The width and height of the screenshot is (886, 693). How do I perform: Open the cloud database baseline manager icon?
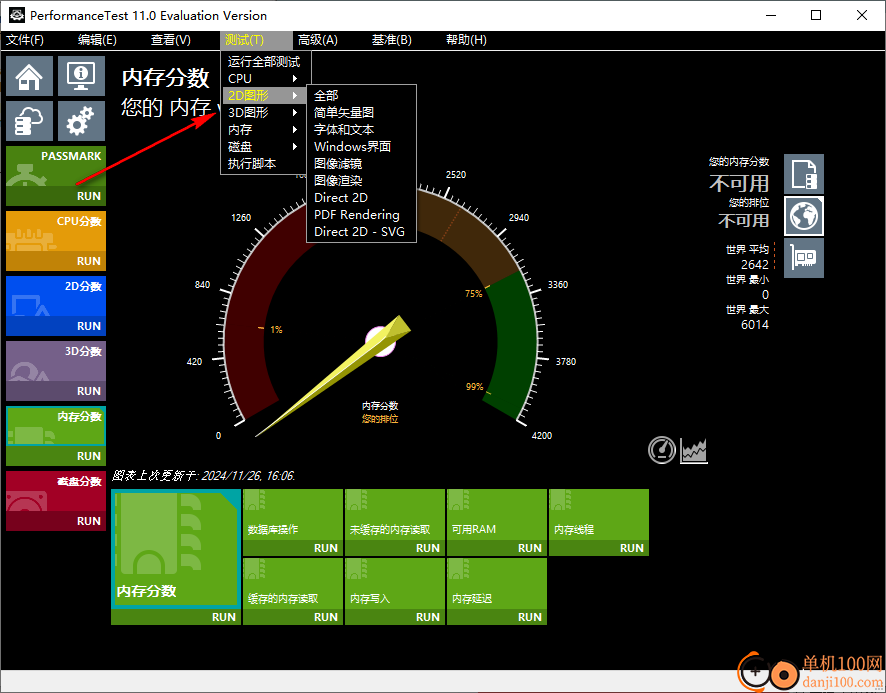[29, 121]
